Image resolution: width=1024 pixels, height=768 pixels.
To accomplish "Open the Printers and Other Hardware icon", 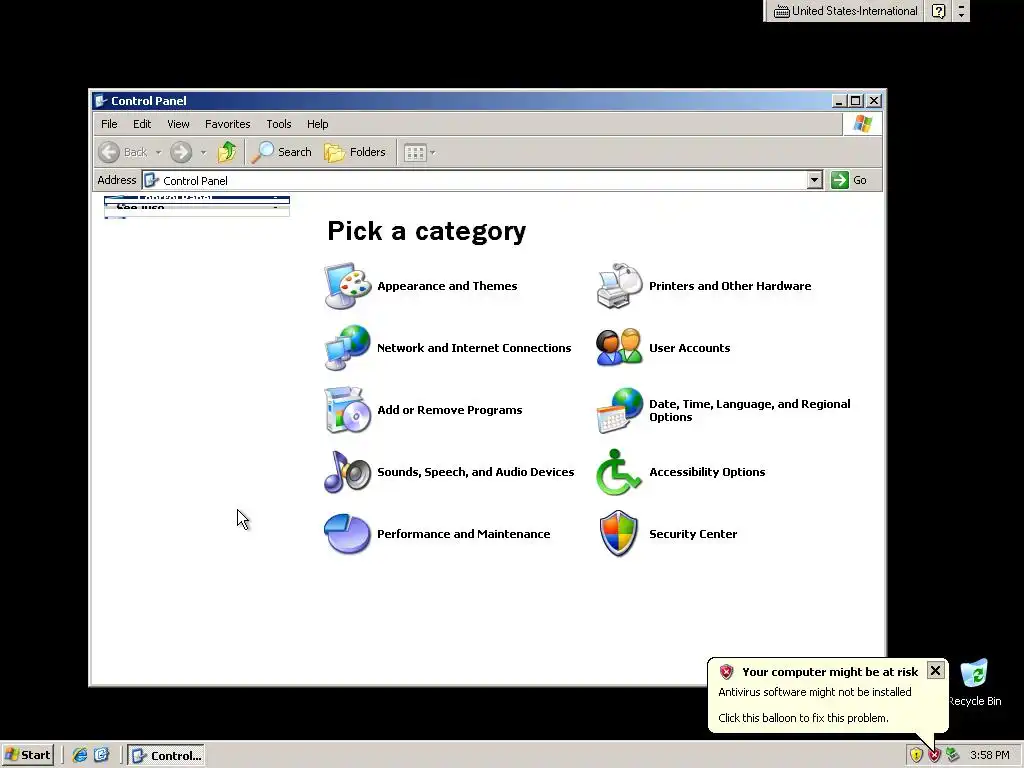I will [619, 286].
